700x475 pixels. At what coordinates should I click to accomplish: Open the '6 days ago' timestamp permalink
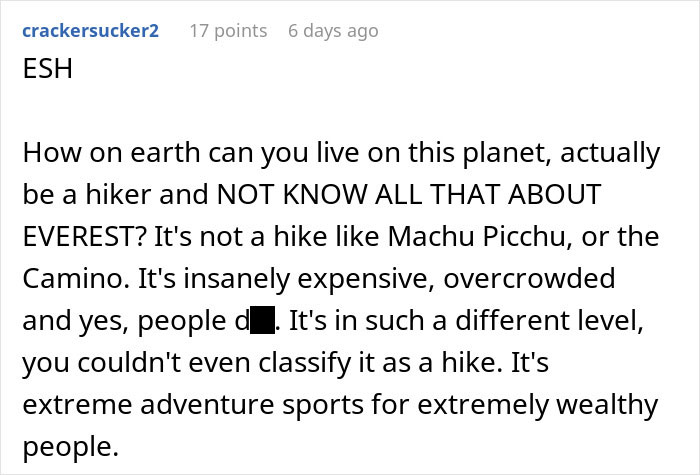333,30
